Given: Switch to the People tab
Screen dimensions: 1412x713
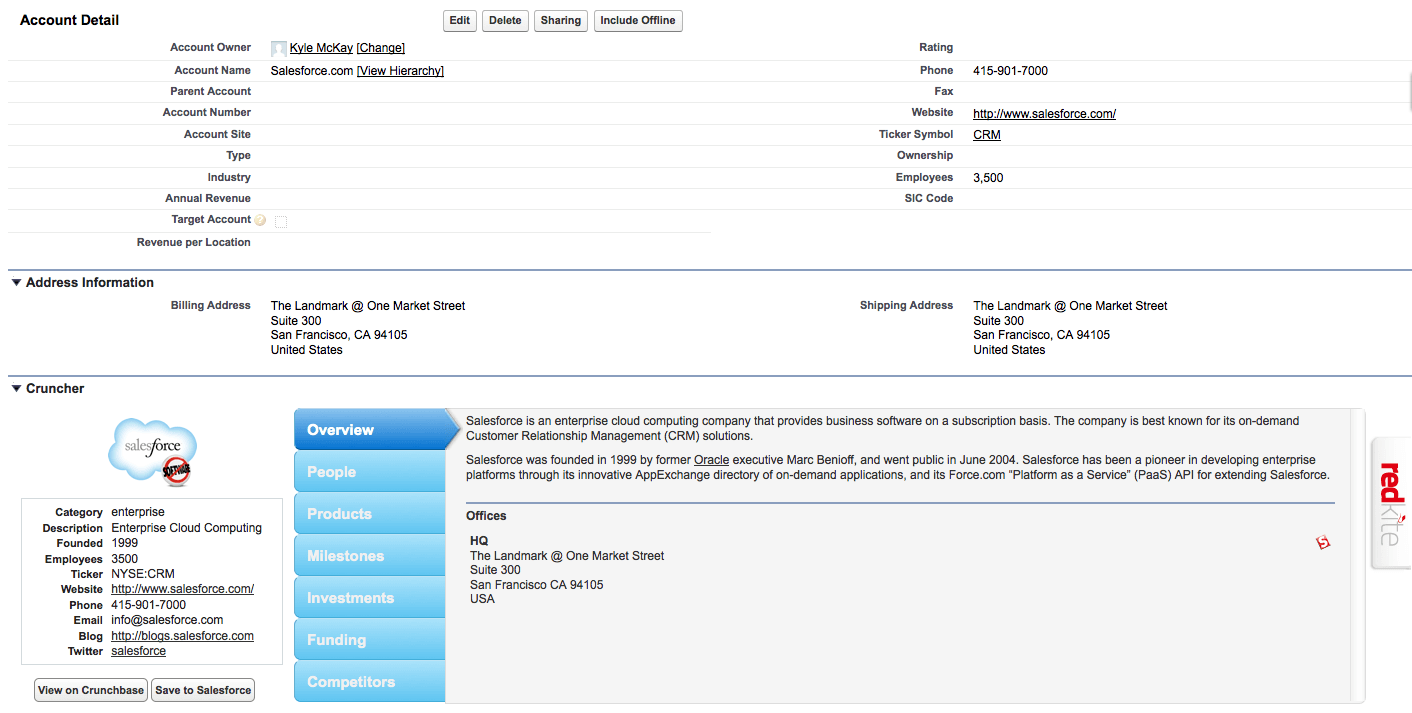Looking at the screenshot, I should click(x=369, y=472).
